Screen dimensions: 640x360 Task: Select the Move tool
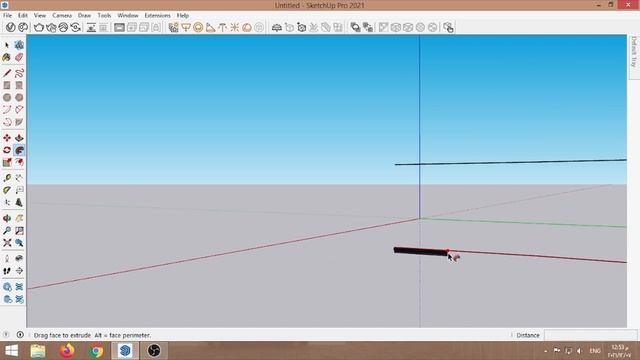7,138
